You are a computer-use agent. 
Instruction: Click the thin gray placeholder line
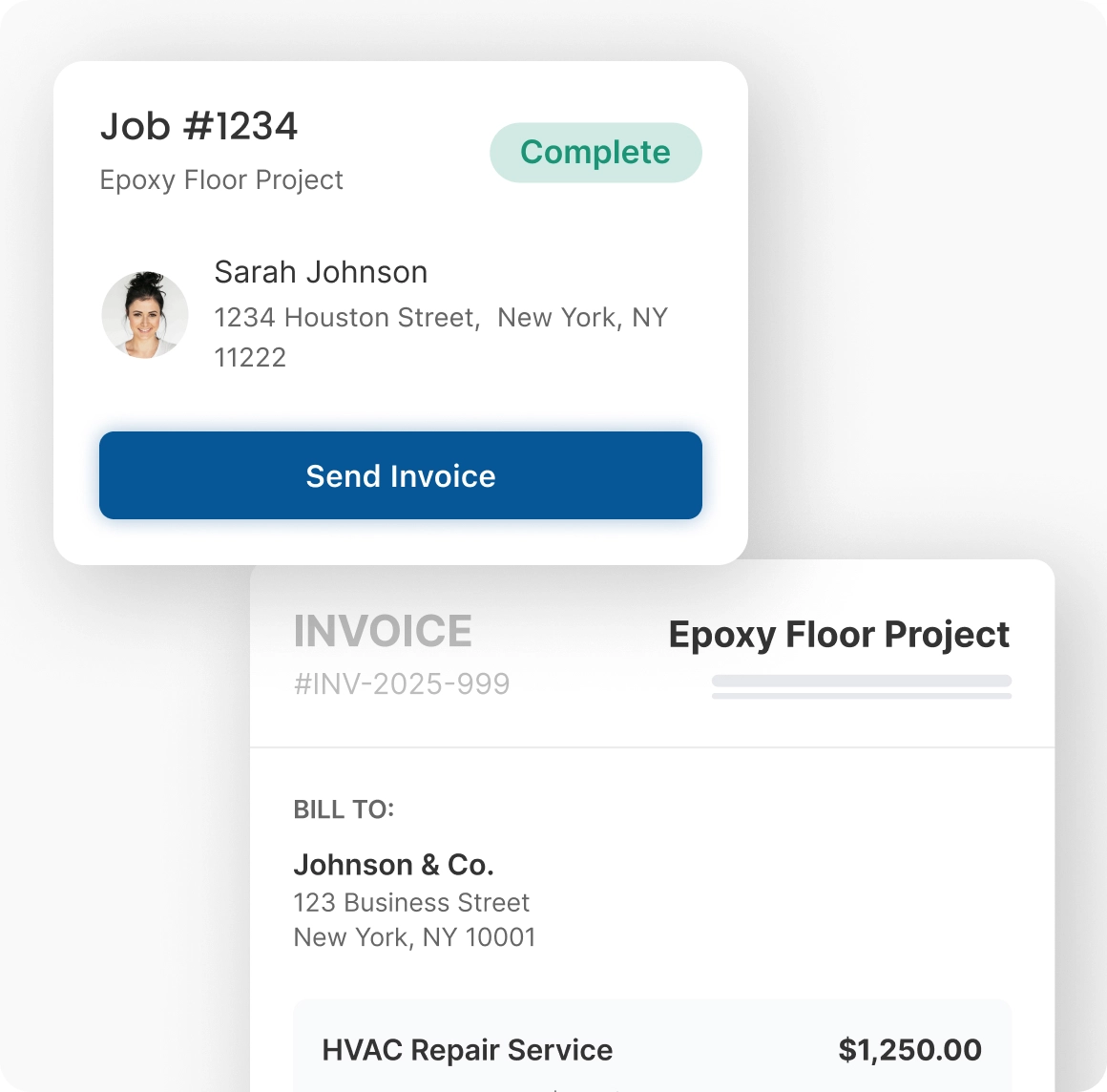coord(861,696)
